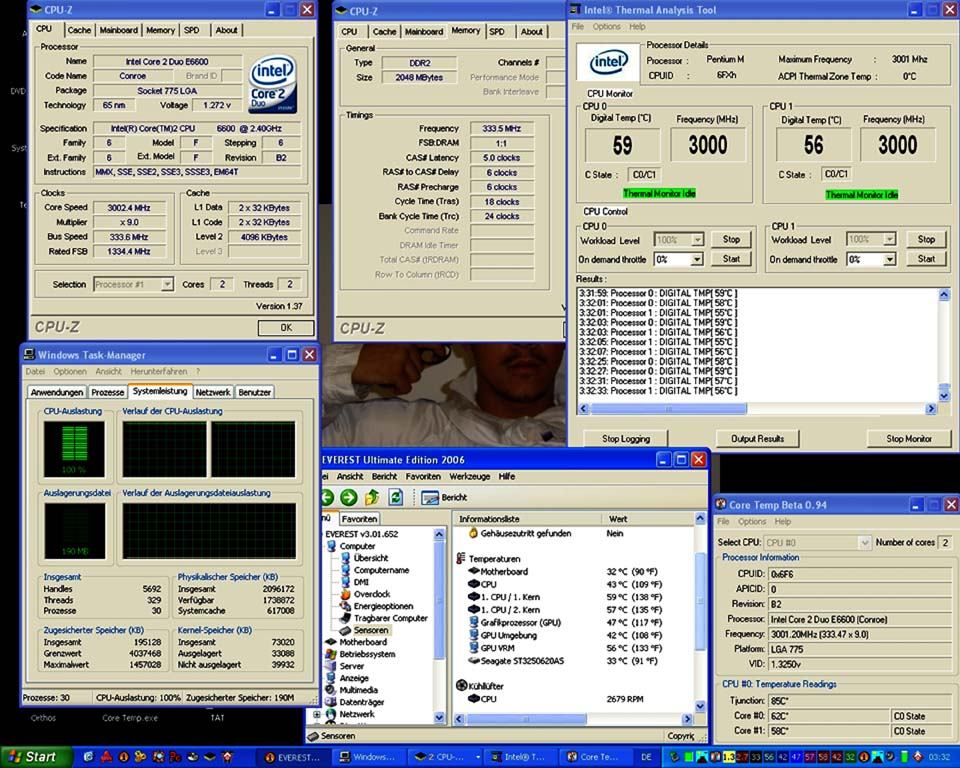Refresh the EVEREST sensor readings
960x768 pixels.
(x=396, y=497)
